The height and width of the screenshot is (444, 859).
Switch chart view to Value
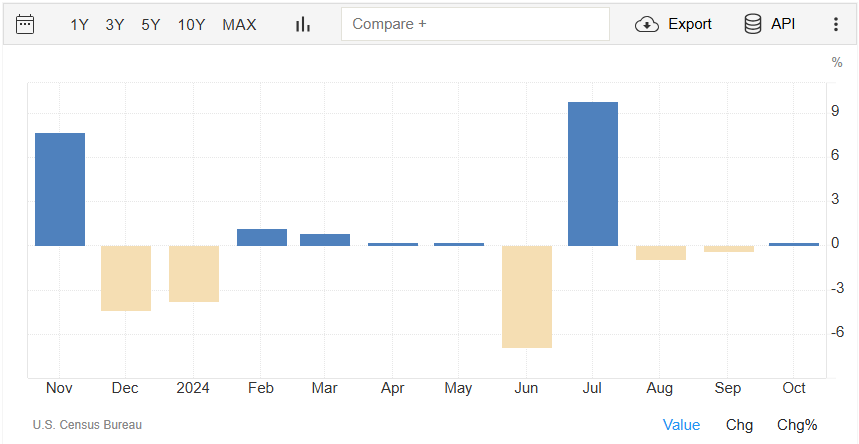(x=681, y=425)
